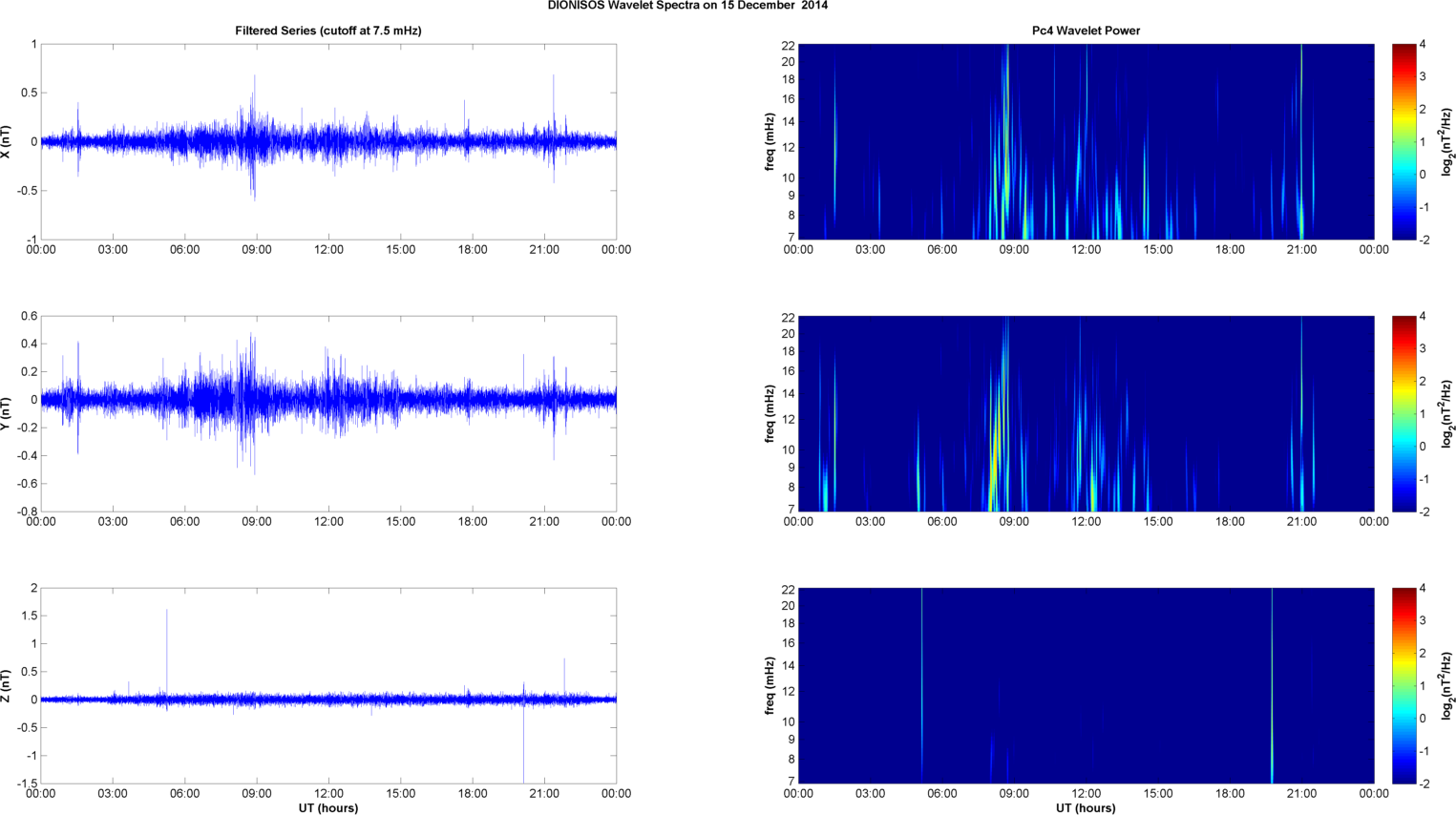Click the 'Z (nT)' axis label
Screen dimensions: 1456x815
7,685
